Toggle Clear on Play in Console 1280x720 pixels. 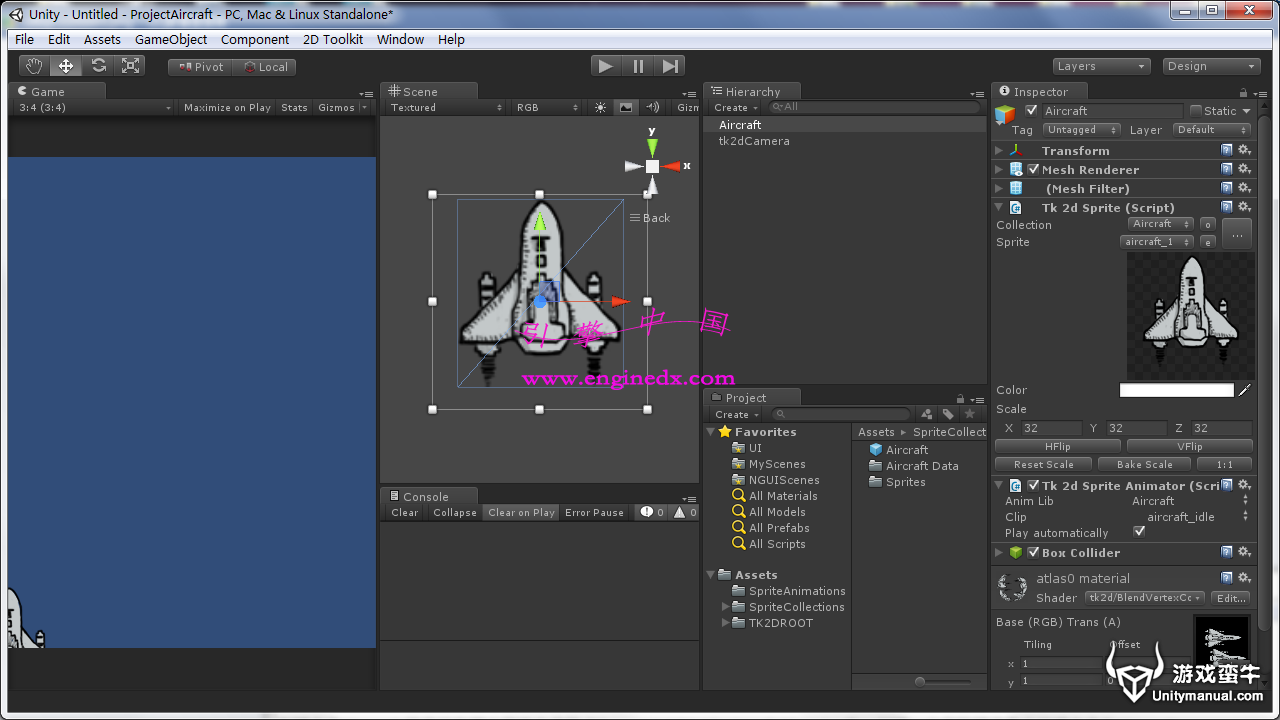tap(521, 512)
